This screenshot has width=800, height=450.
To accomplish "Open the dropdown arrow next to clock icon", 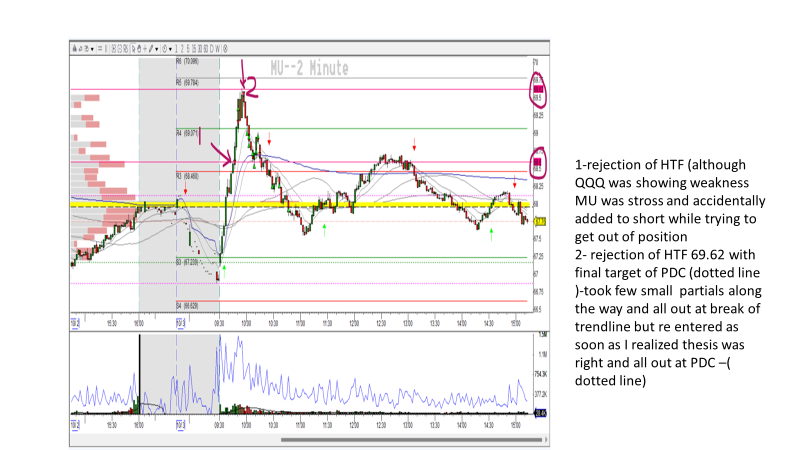I will click(x=170, y=49).
